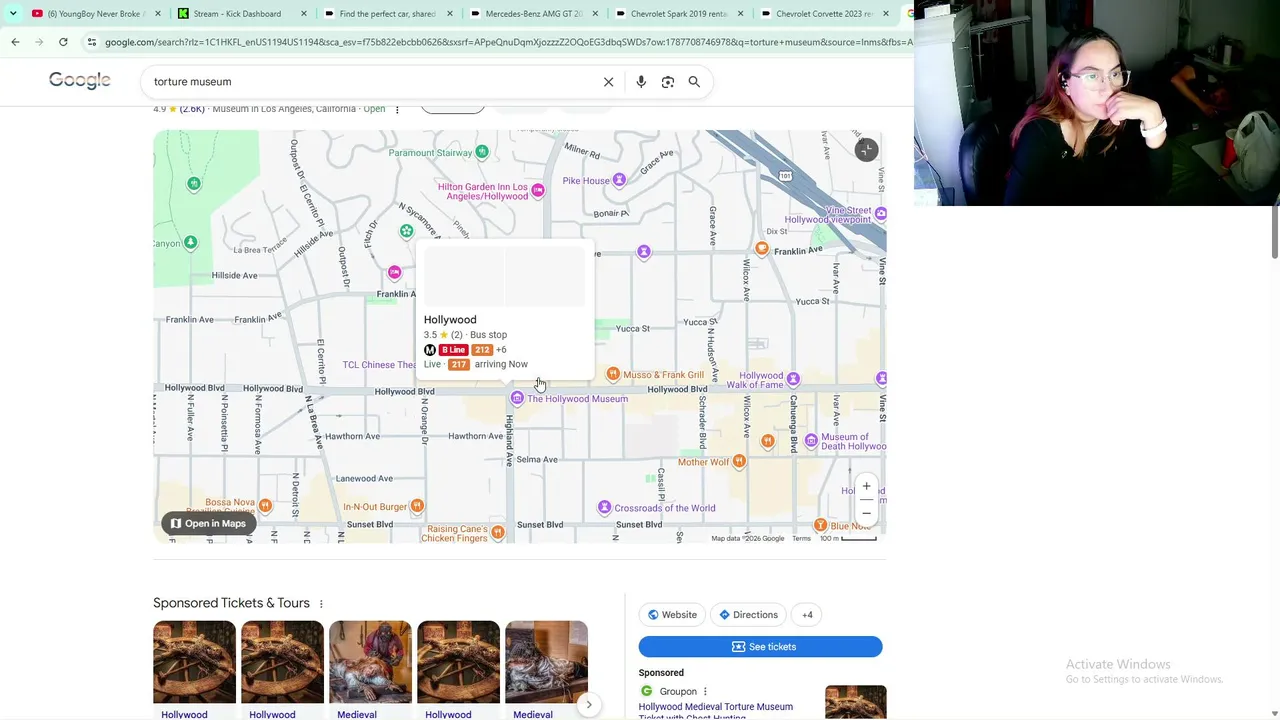Viewport: 1280px width, 720px height.
Task: Open the map Terms link
Action: pos(801,538)
